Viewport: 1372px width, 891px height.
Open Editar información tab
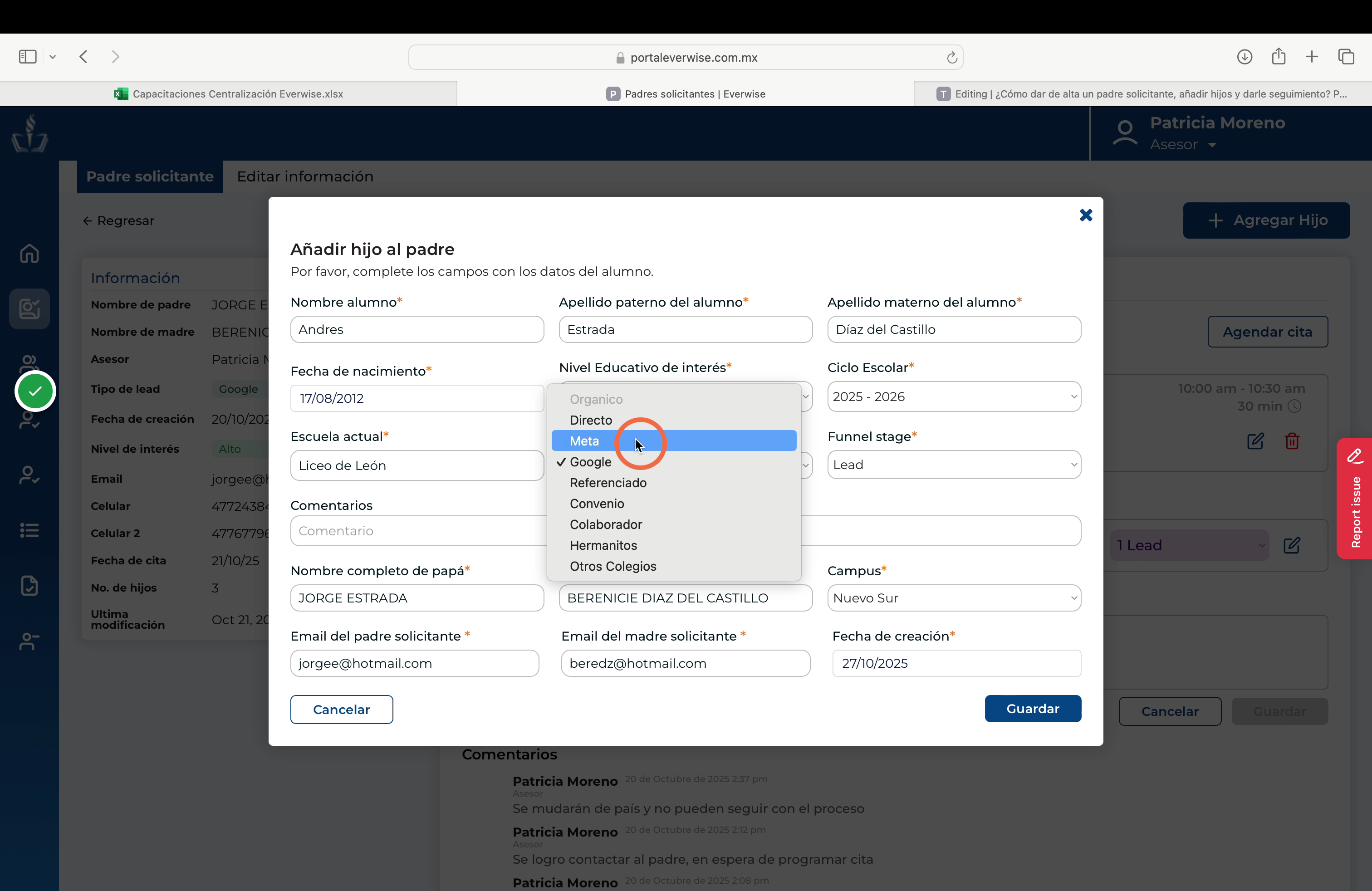point(305,176)
